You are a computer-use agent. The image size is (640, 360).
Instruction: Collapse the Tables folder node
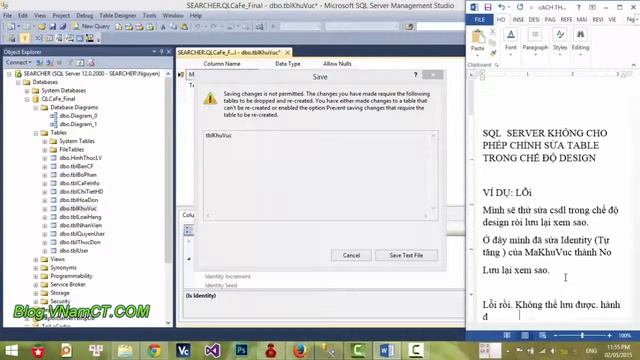(x=36, y=133)
